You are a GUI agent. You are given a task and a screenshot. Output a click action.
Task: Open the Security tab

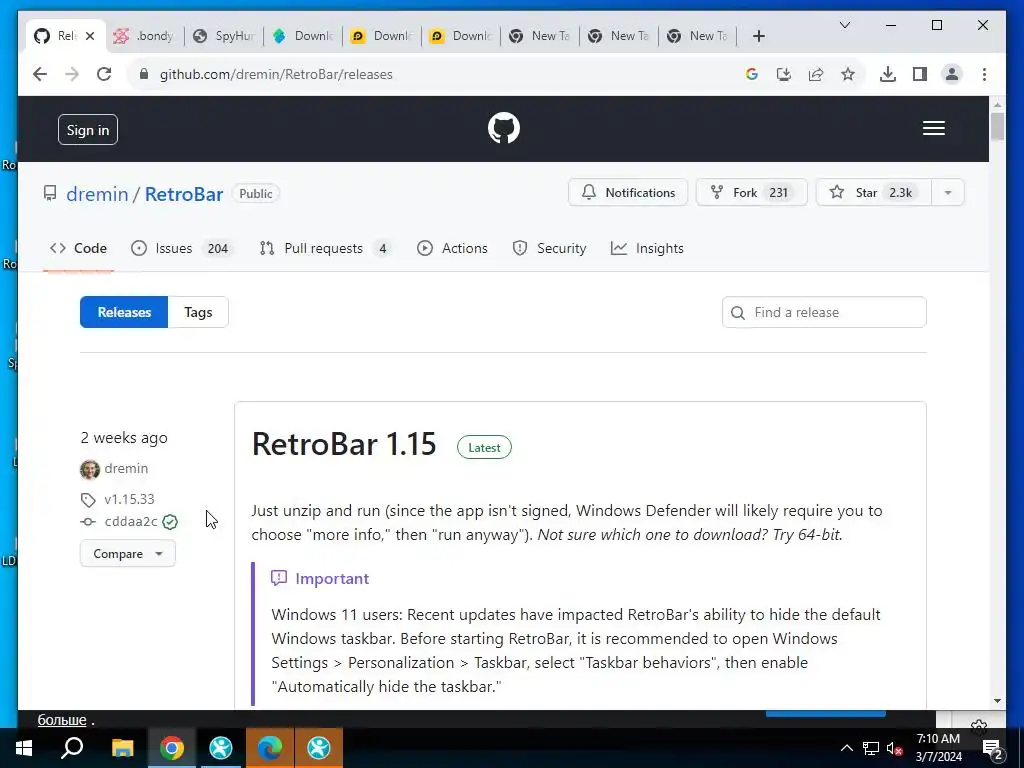[x=549, y=248]
